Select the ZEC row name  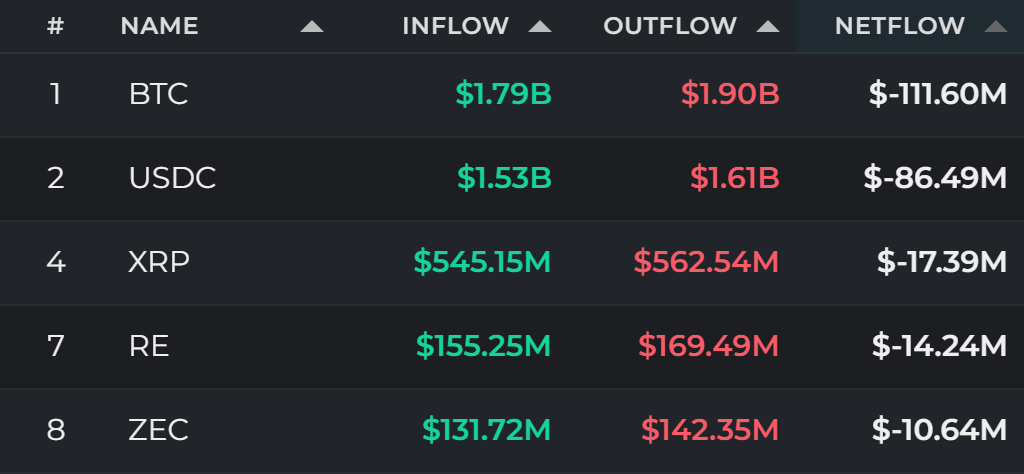[x=159, y=430]
